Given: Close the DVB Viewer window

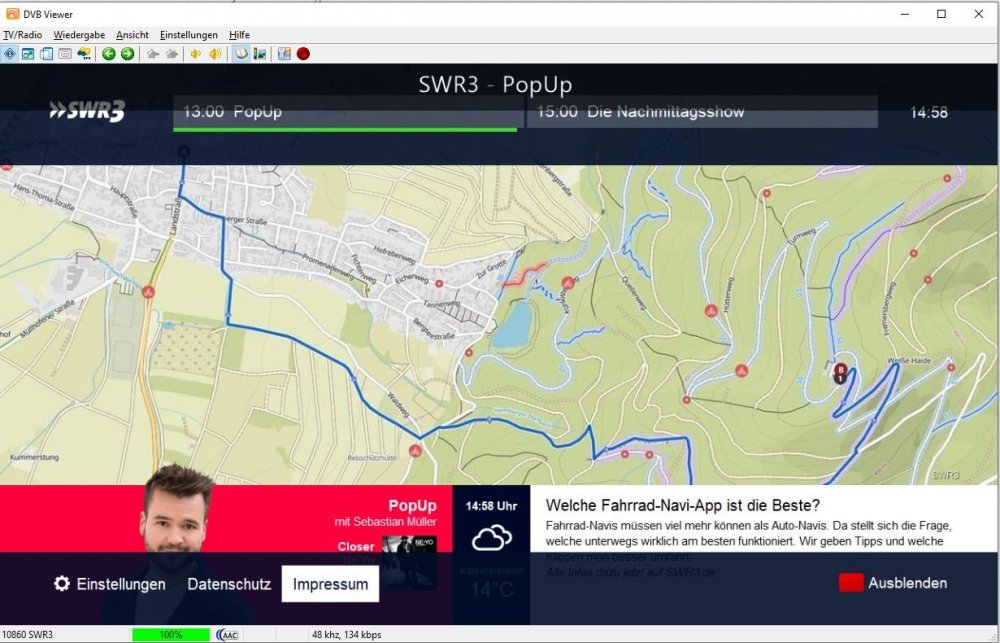Looking at the screenshot, I should [x=979, y=14].
